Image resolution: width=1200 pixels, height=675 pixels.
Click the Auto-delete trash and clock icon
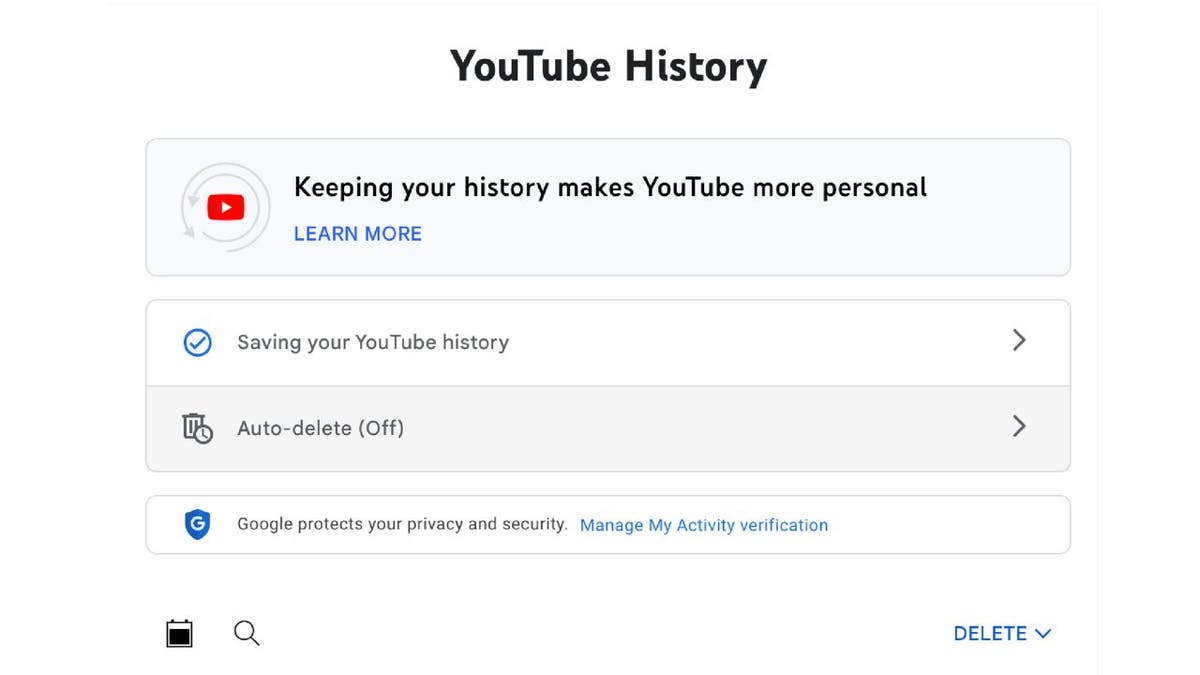(x=197, y=428)
